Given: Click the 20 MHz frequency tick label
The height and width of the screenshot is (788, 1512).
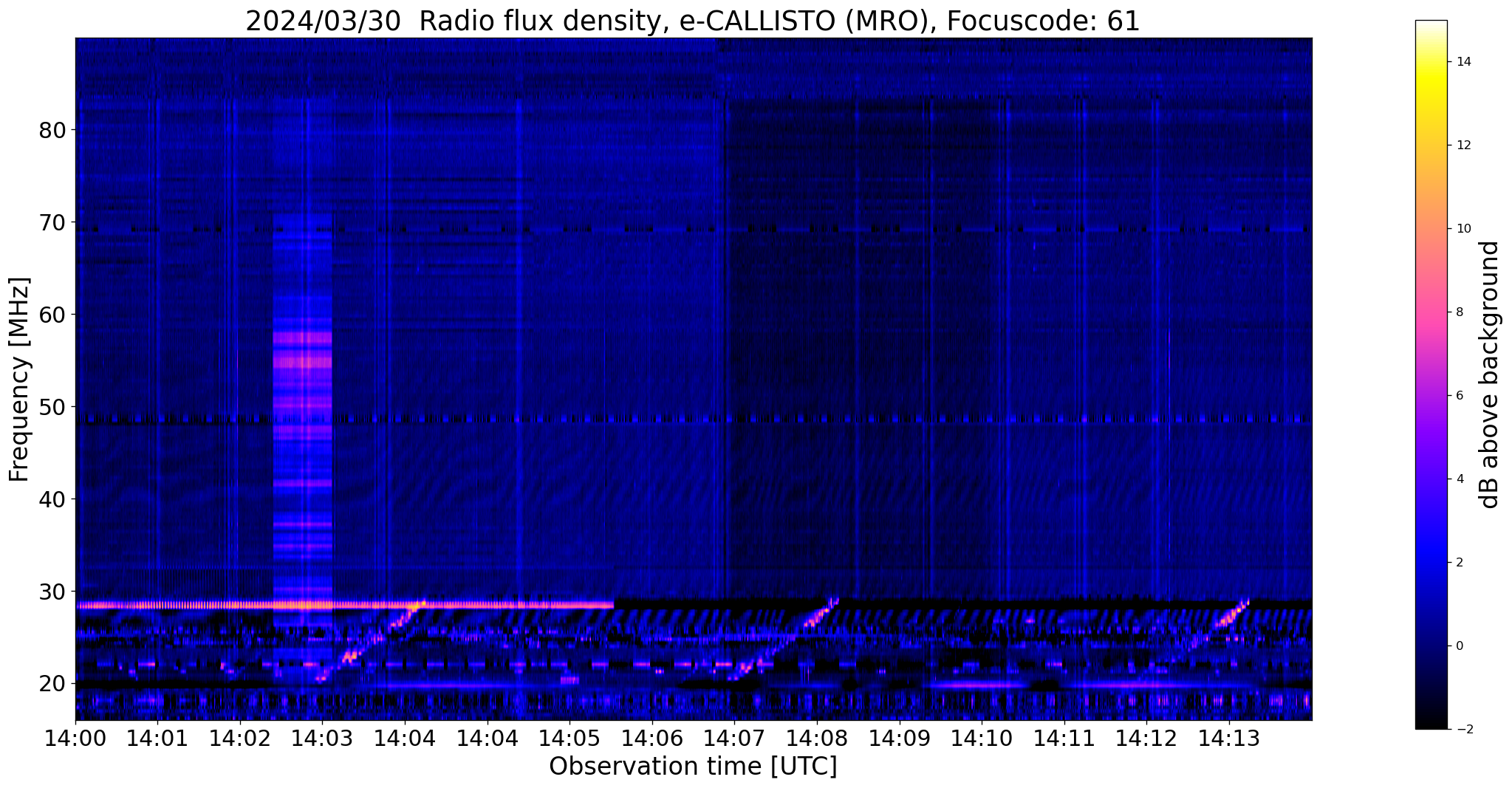Looking at the screenshot, I should [x=53, y=683].
